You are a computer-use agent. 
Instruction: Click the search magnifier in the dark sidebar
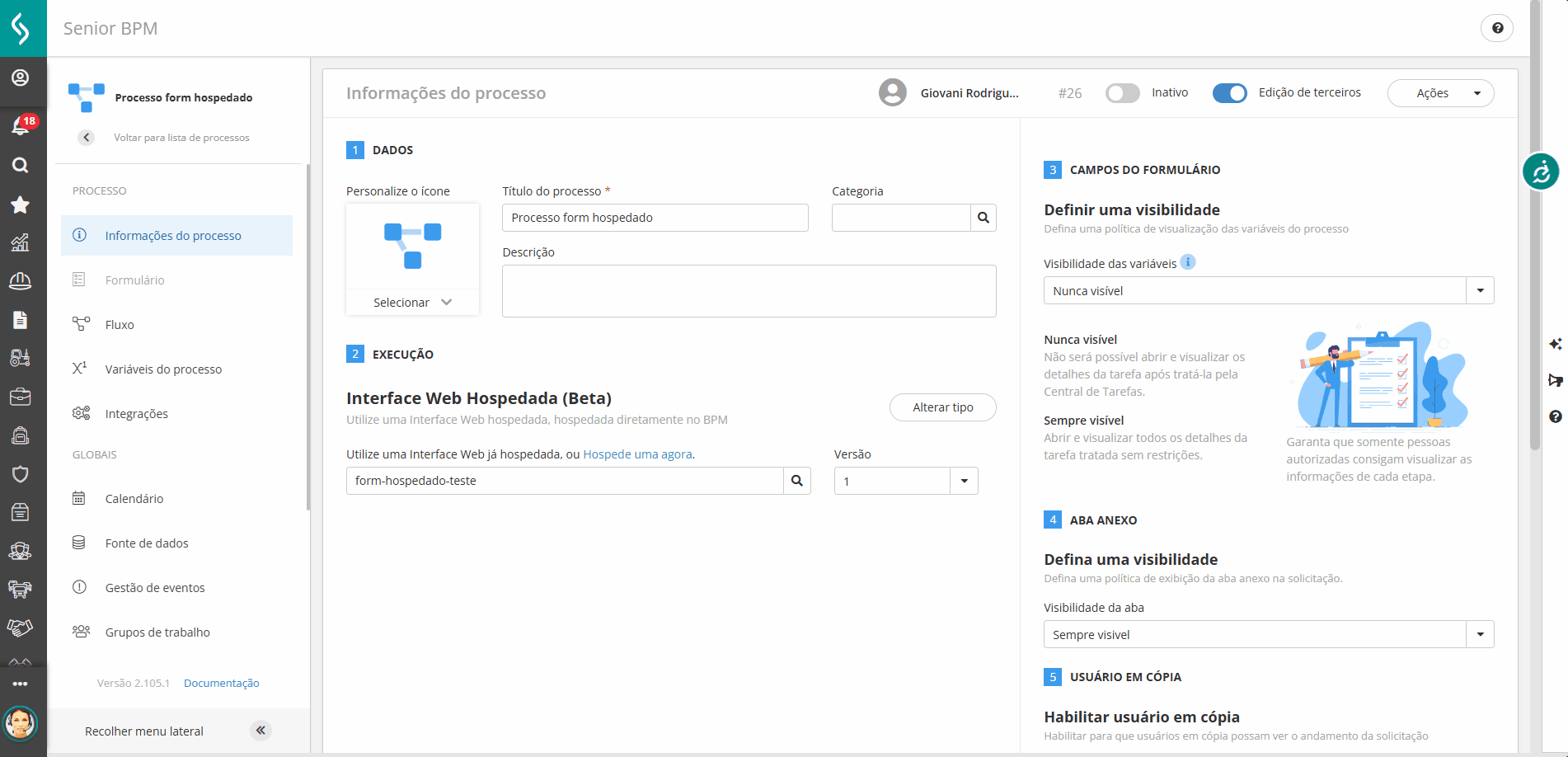click(21, 165)
